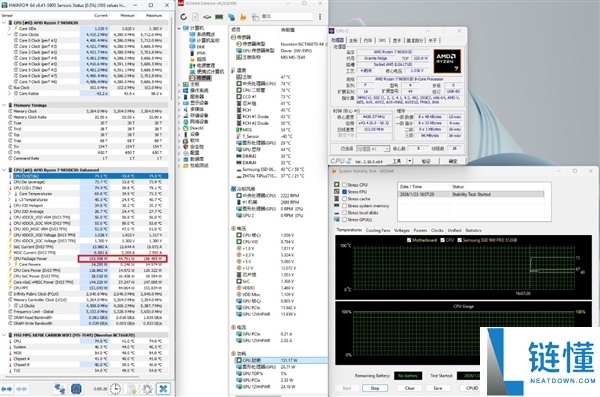Enable the Stress GPU(s) checkbox

pyautogui.click(x=344, y=219)
